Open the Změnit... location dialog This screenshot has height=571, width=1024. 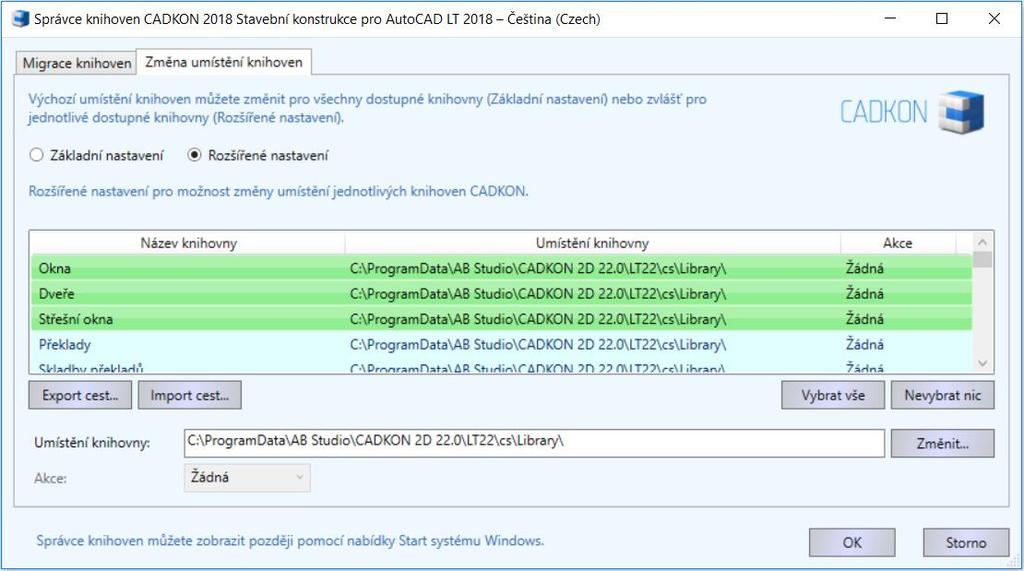point(942,444)
